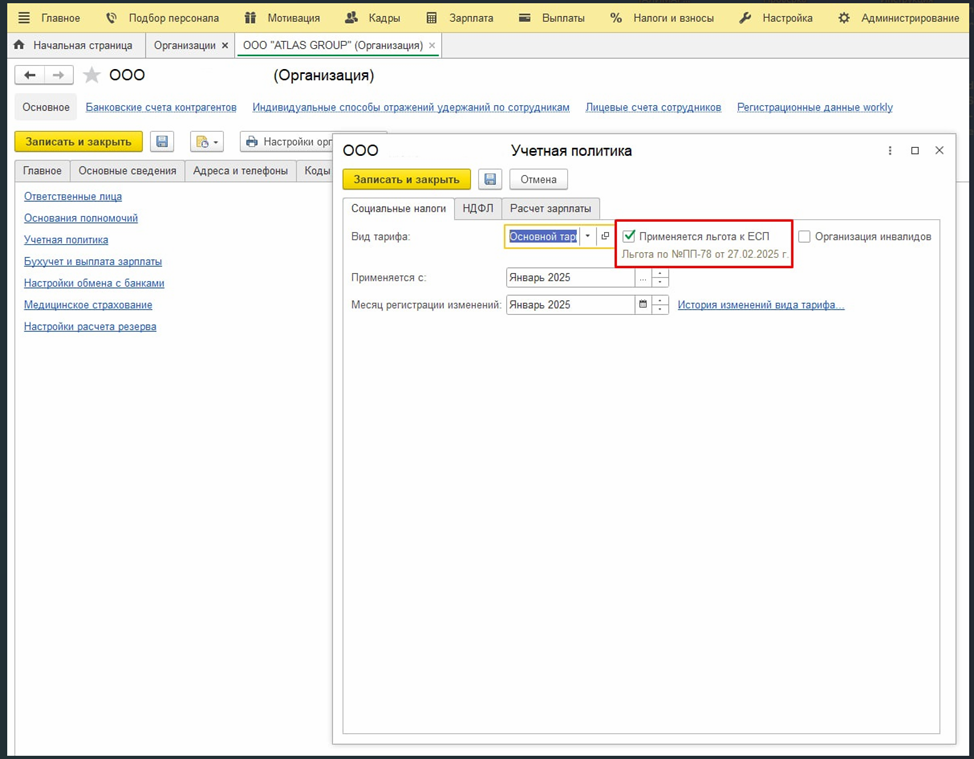Screen dimensions: 974x759
Task: Switch to Адреса и телефоны tab
Action: 240,171
